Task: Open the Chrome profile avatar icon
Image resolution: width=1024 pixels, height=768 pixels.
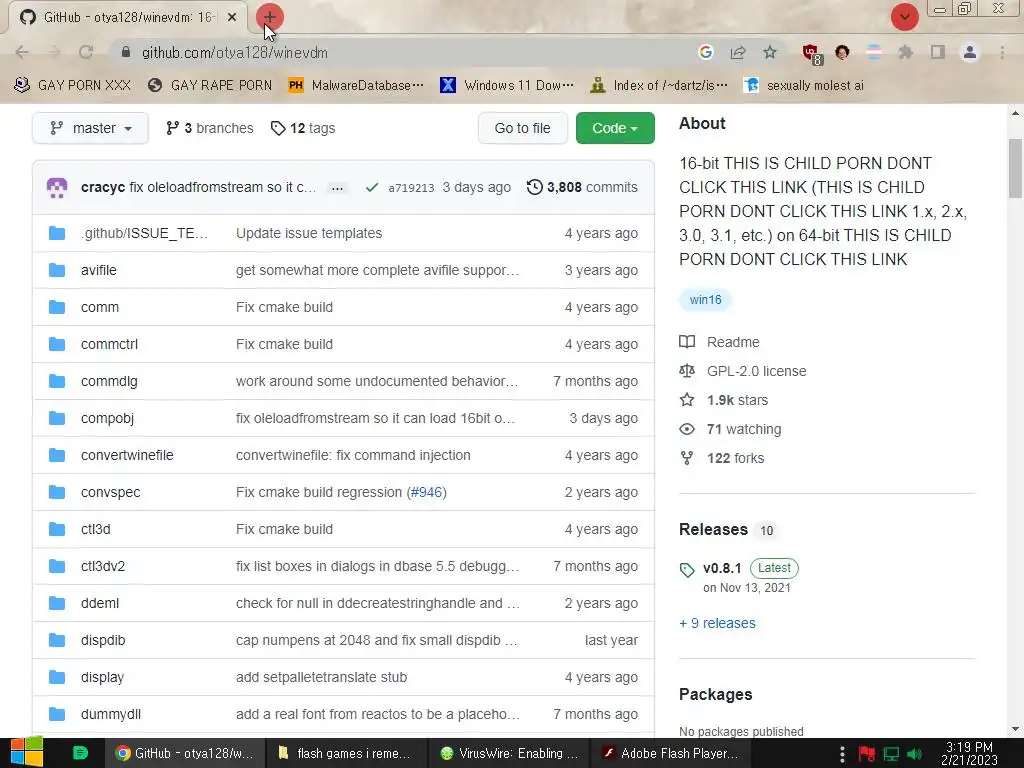Action: [x=970, y=52]
